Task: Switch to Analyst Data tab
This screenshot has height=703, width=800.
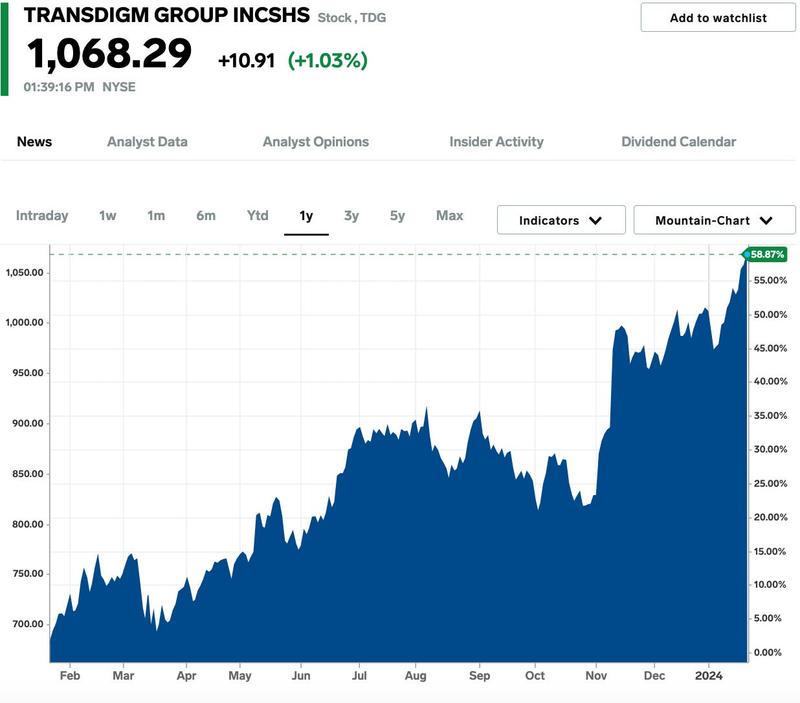Action: pos(147,142)
